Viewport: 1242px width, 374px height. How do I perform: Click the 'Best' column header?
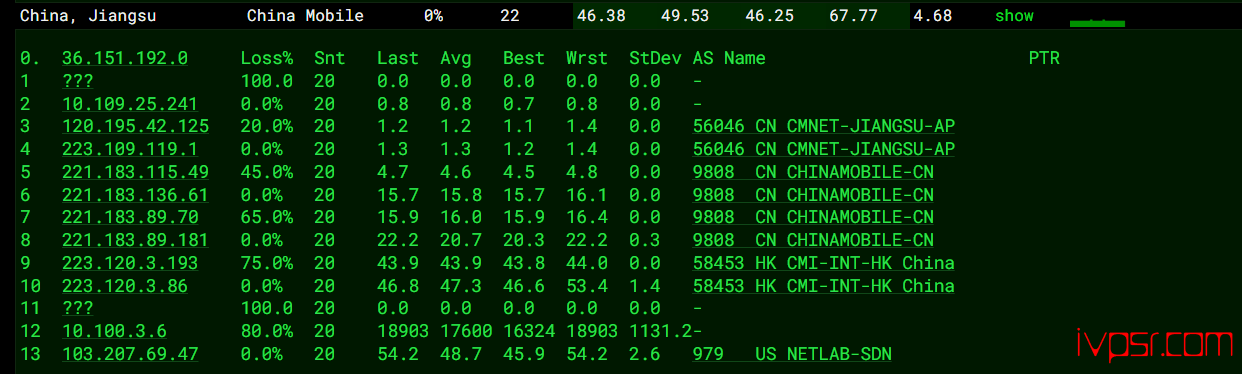pyautogui.click(x=523, y=58)
